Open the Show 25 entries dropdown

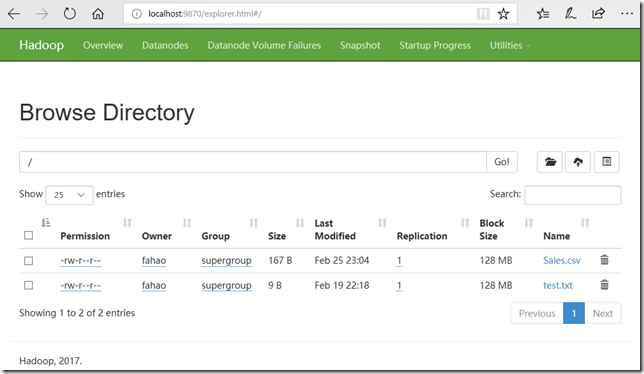coord(69,195)
